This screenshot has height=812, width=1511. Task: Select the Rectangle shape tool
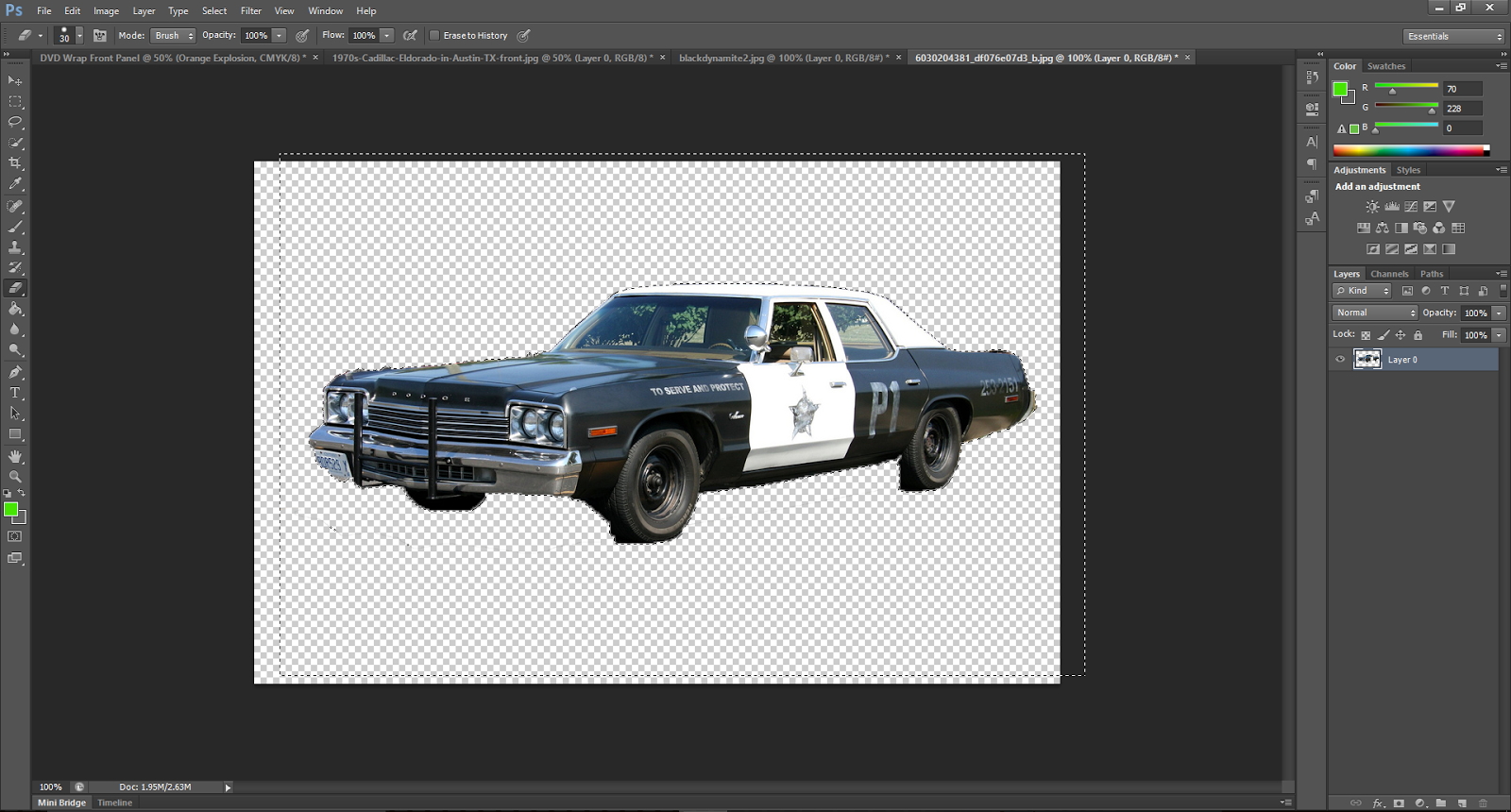pos(15,434)
